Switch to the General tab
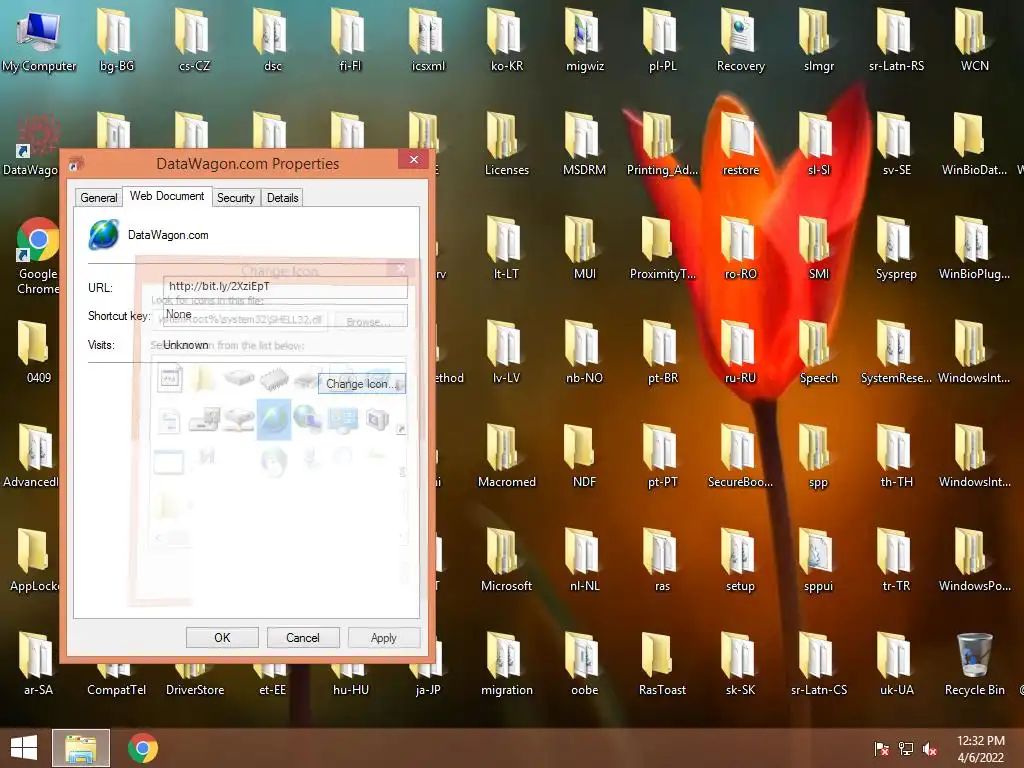Screen dimensions: 1024x768 tap(99, 197)
